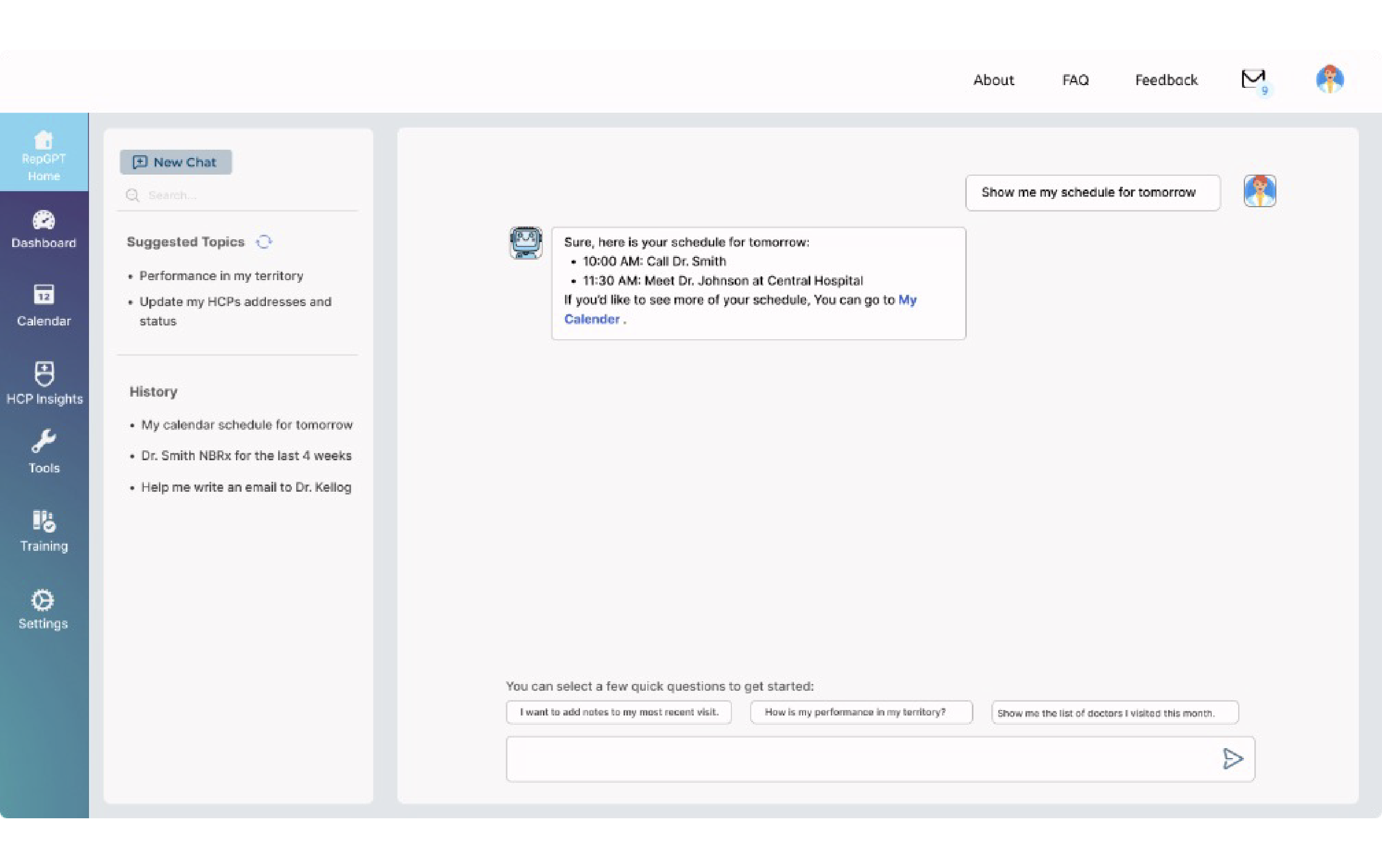Refresh the Suggested Topics list
The width and height of the screenshot is (1382, 868).
[x=264, y=242]
